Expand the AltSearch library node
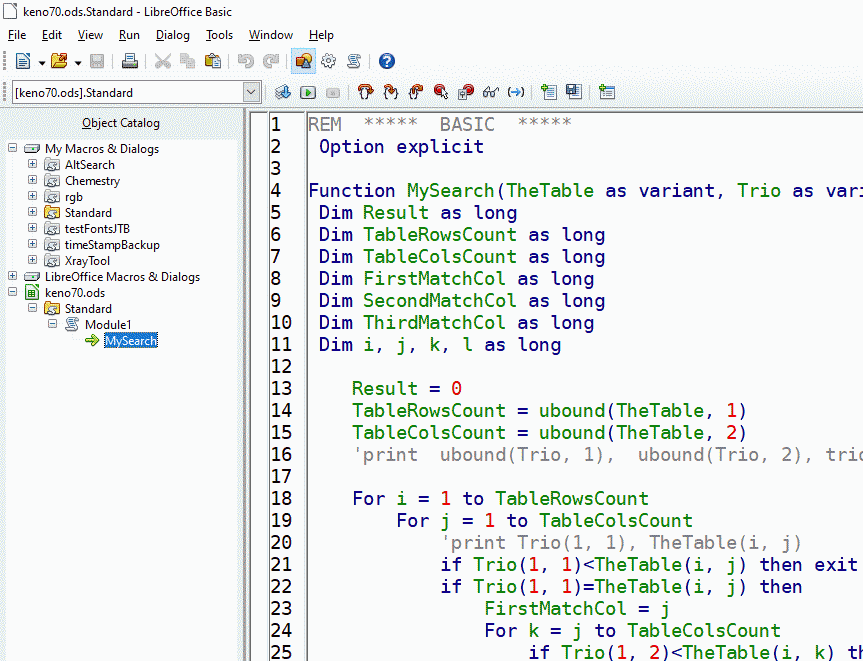The image size is (863, 661). tap(33, 165)
